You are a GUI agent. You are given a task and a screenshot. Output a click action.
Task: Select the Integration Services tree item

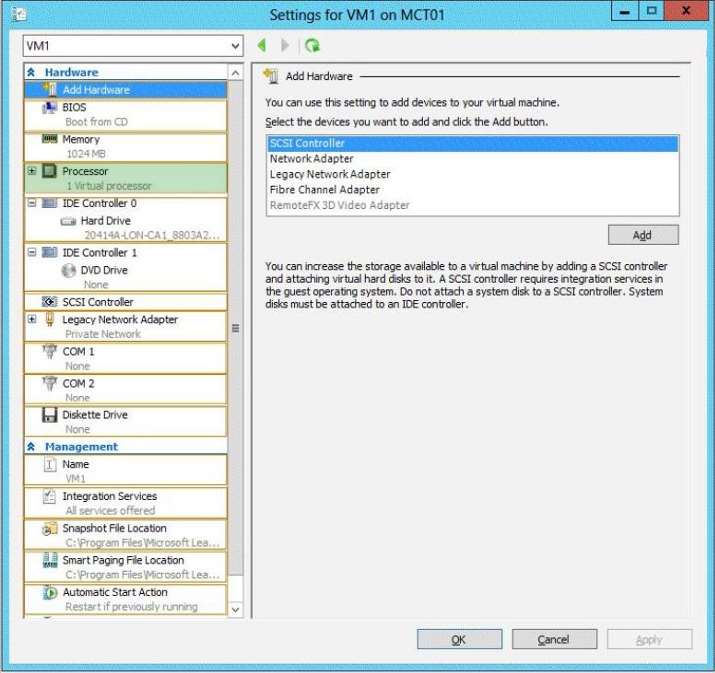[125, 503]
